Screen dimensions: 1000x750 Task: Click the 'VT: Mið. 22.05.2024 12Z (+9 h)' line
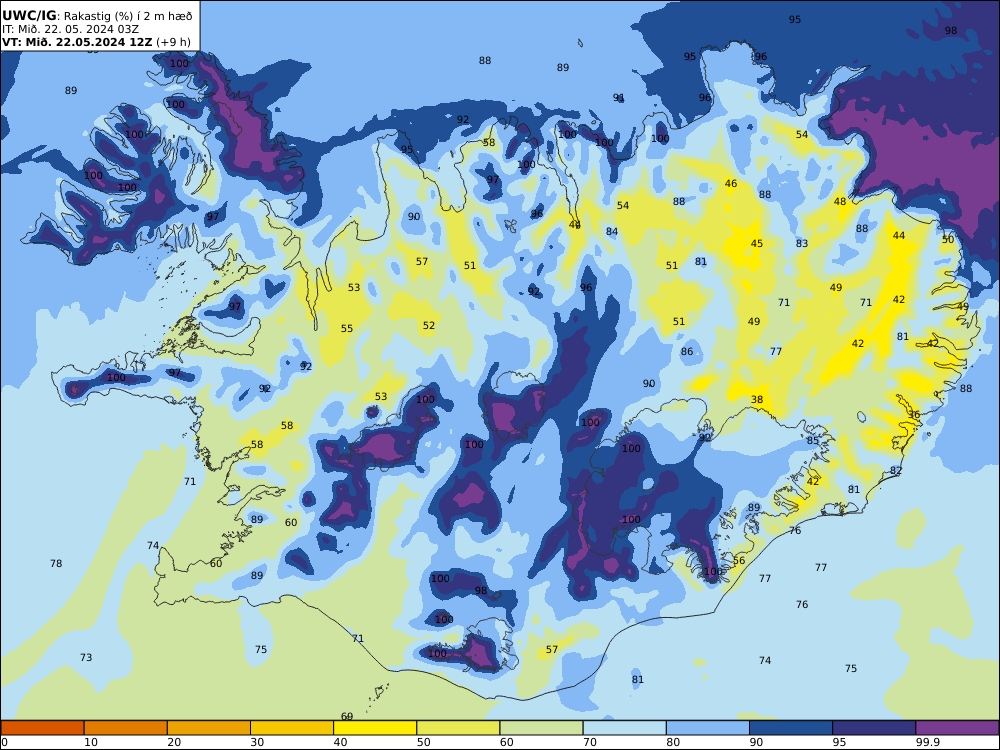(x=96, y=42)
